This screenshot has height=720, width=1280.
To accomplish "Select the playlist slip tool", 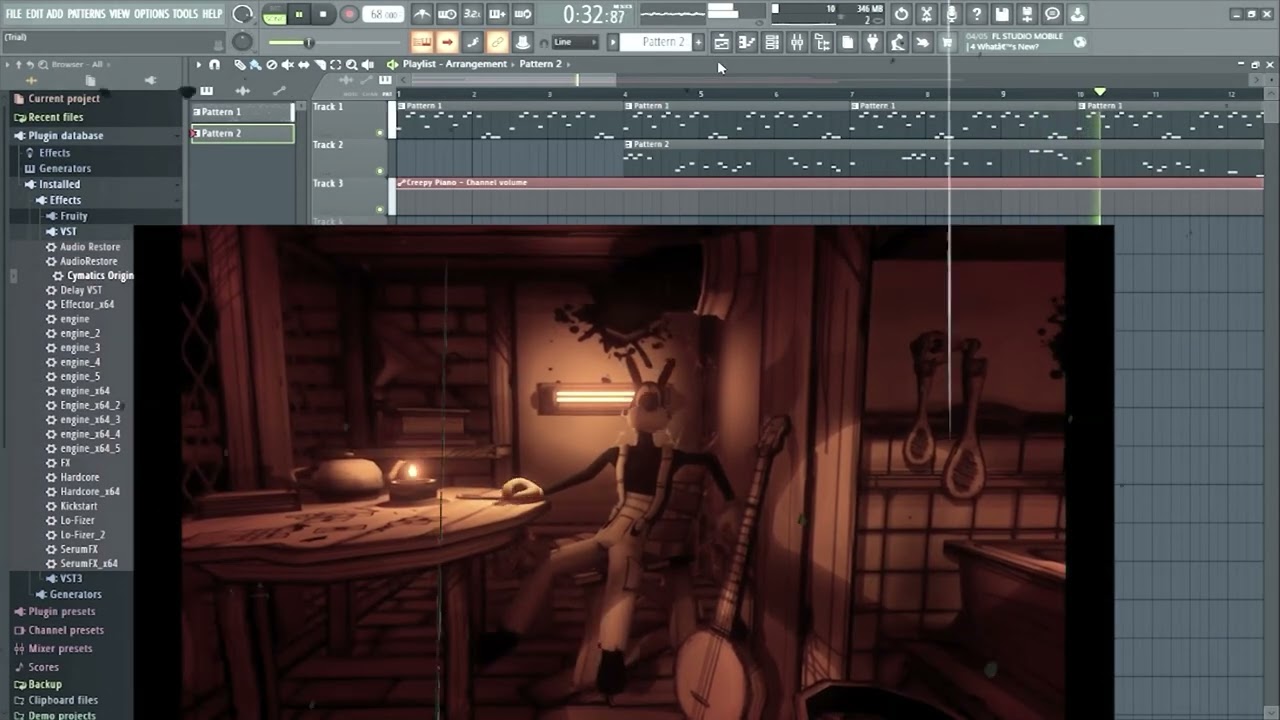I will click(304, 64).
